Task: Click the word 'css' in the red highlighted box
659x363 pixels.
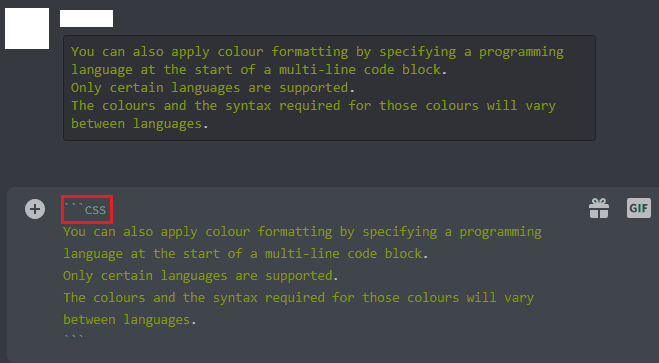Action: point(95,210)
